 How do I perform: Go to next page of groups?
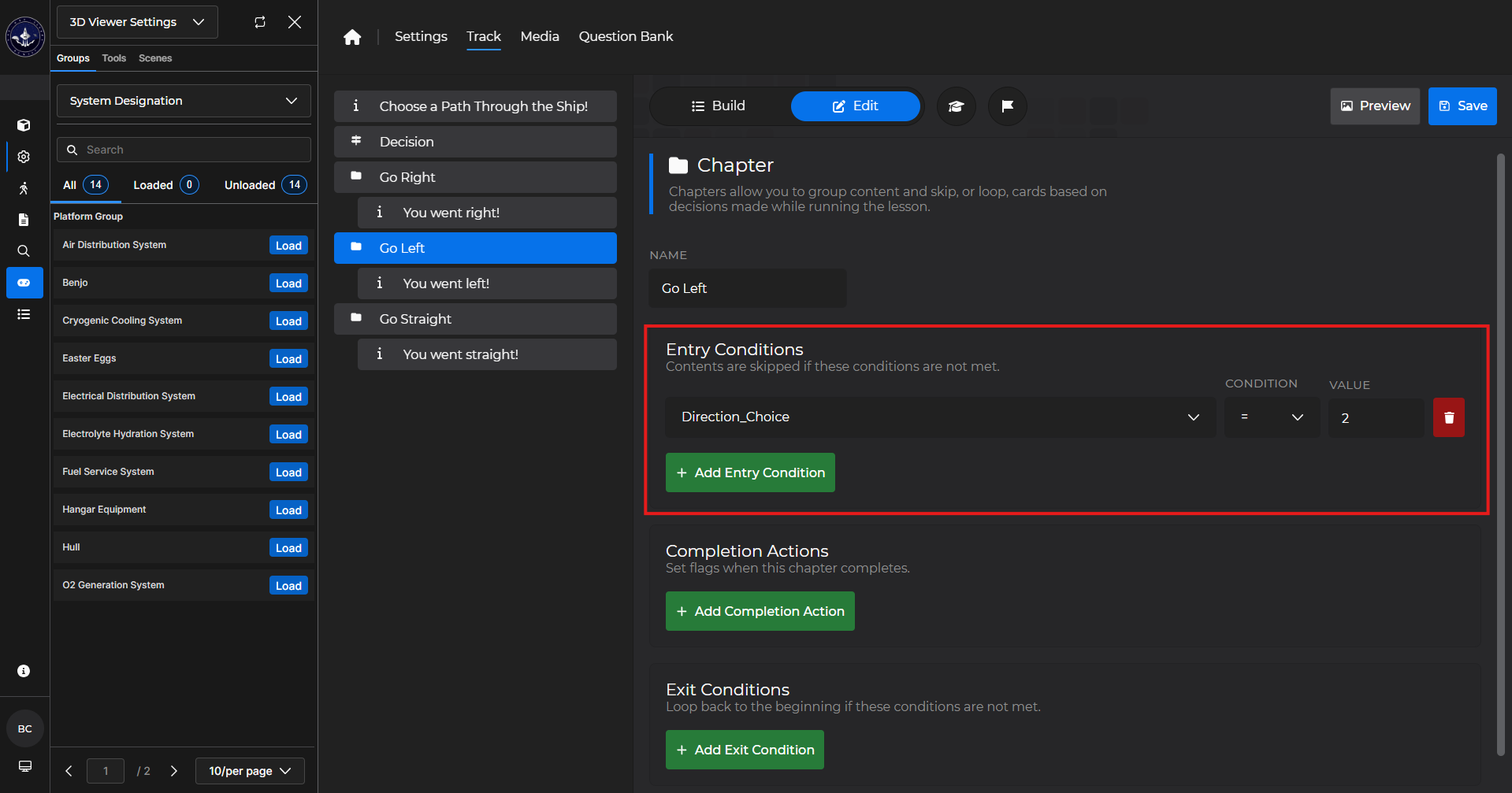pyautogui.click(x=174, y=771)
